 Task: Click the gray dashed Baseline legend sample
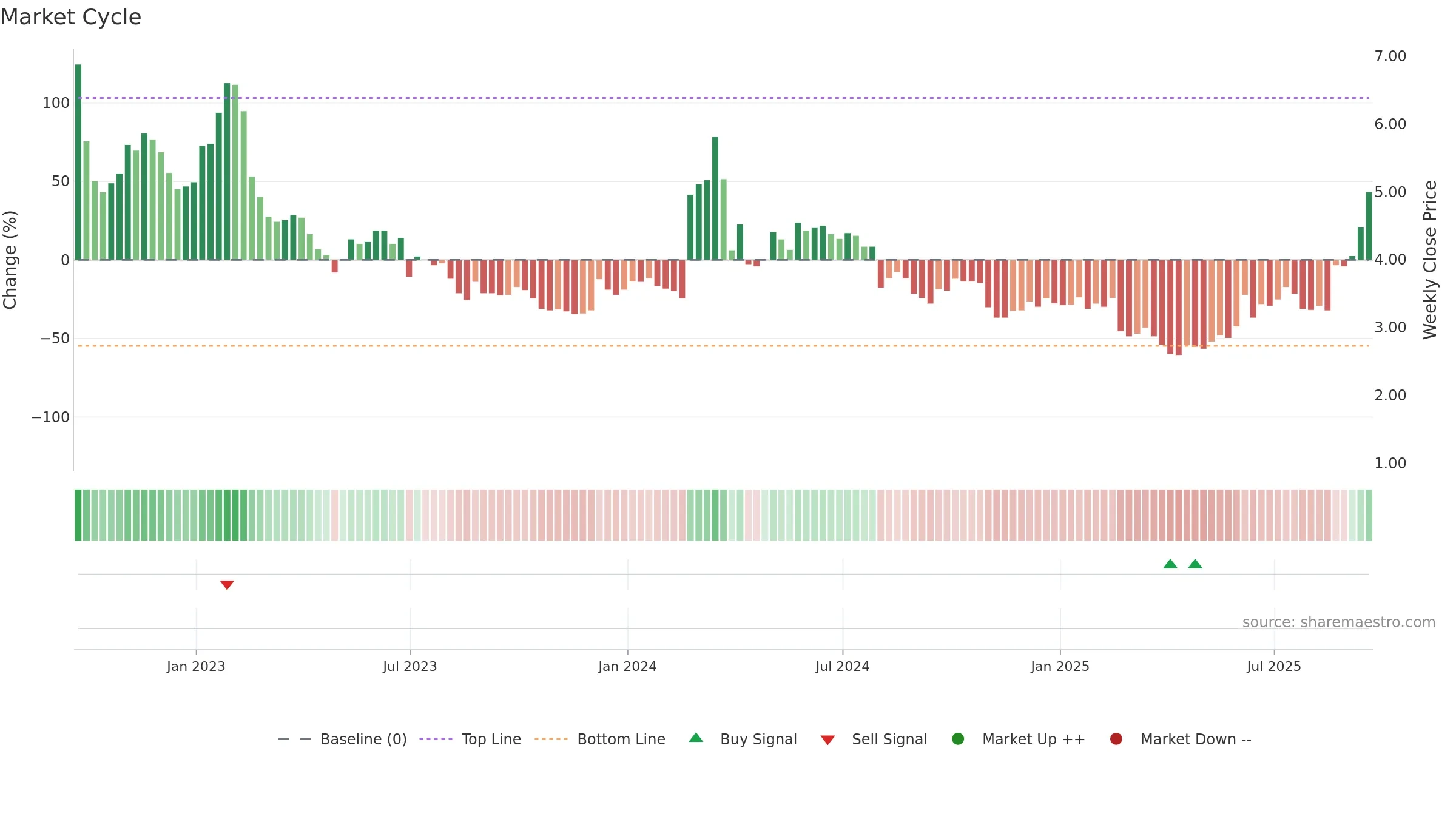[x=294, y=739]
